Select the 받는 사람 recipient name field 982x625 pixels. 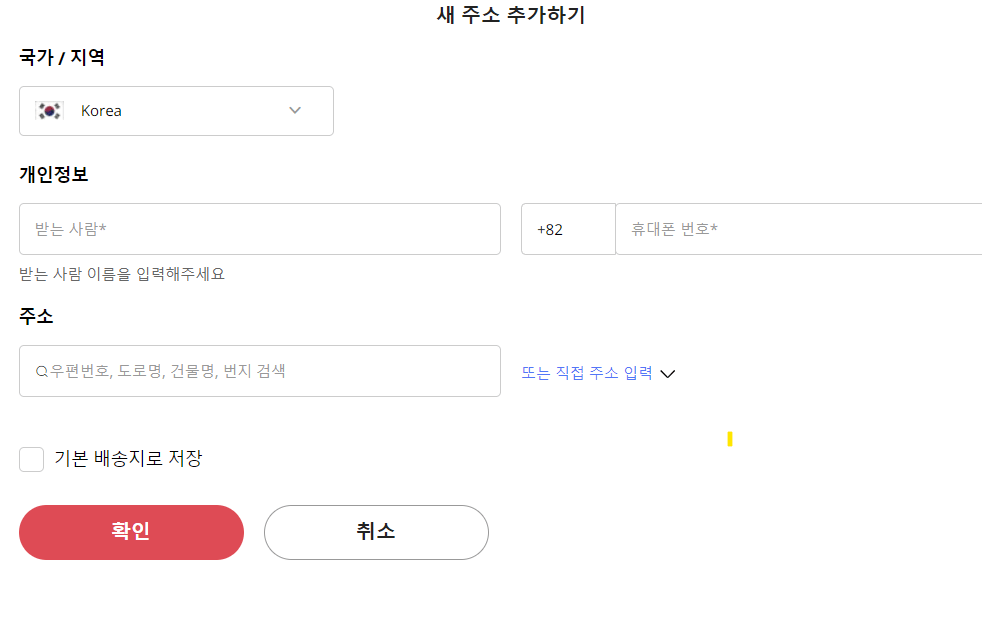[260, 229]
